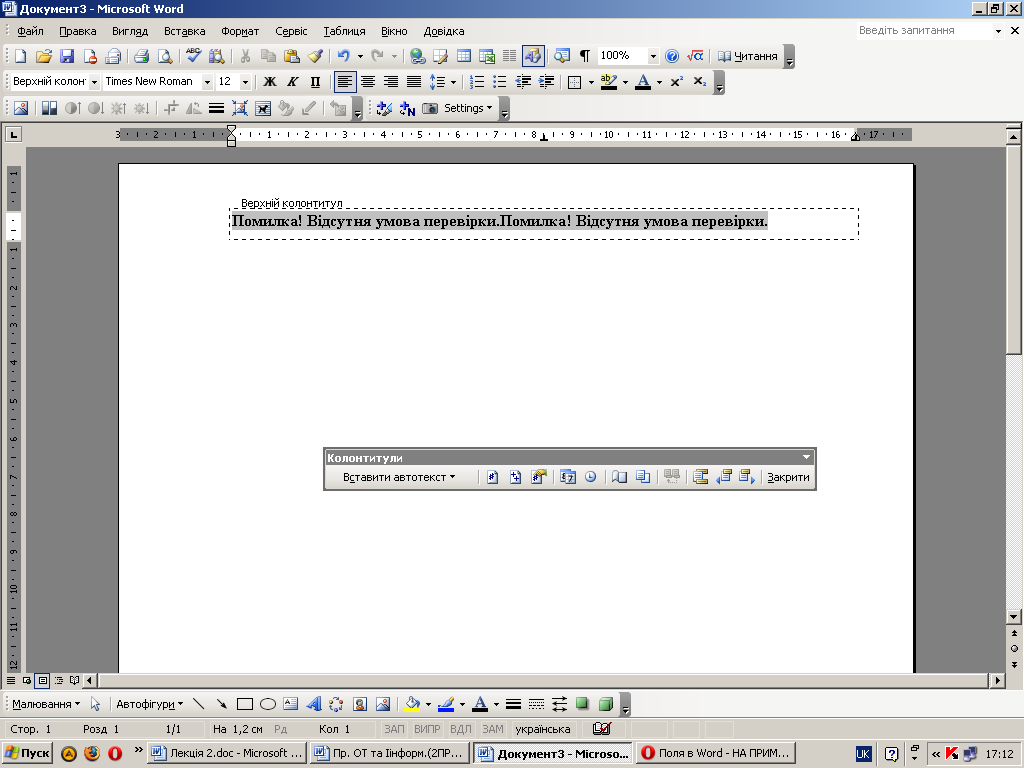Open the Пуск start menu
This screenshot has width=1024, height=768.
(27, 753)
